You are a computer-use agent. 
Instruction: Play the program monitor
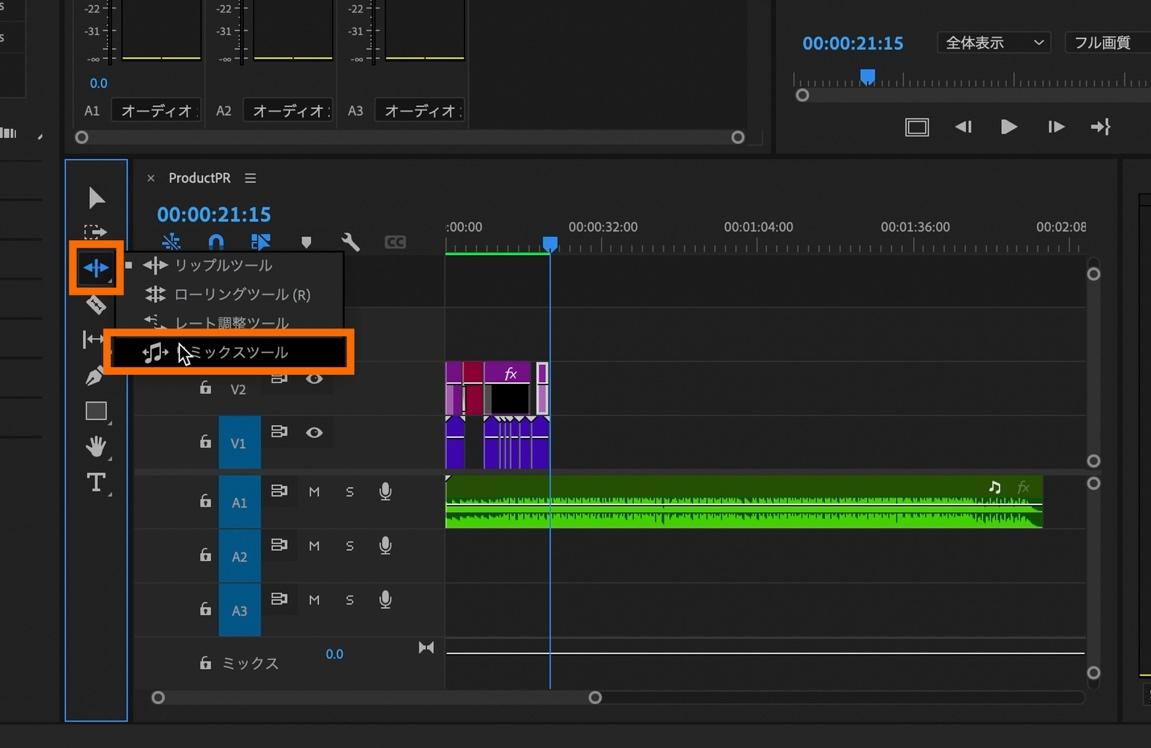tap(1009, 127)
